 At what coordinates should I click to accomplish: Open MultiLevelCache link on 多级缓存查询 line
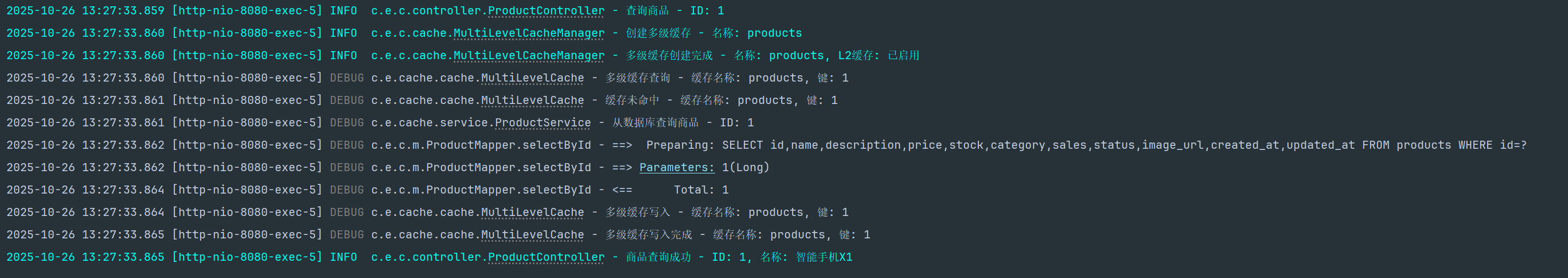[x=532, y=78]
